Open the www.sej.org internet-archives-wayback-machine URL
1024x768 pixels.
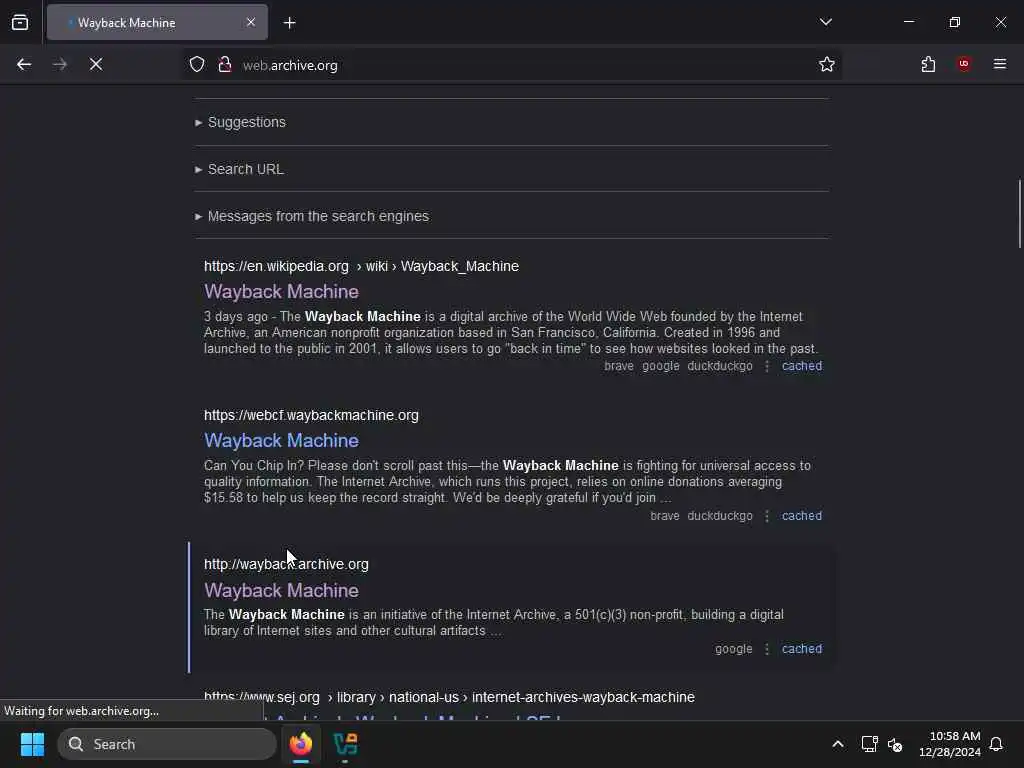pyautogui.click(x=449, y=697)
